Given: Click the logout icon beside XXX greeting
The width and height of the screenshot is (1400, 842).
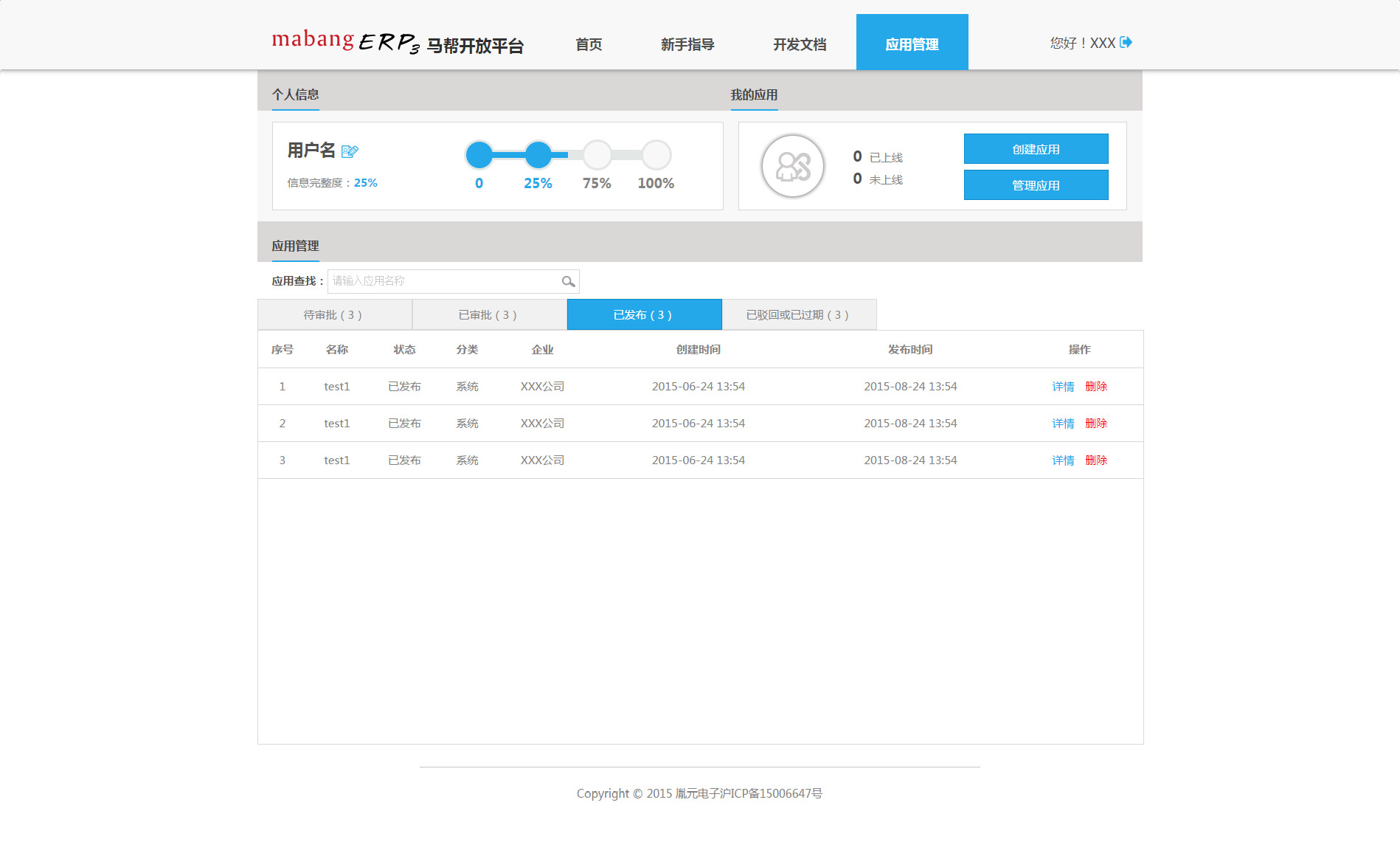Looking at the screenshot, I should [1126, 43].
